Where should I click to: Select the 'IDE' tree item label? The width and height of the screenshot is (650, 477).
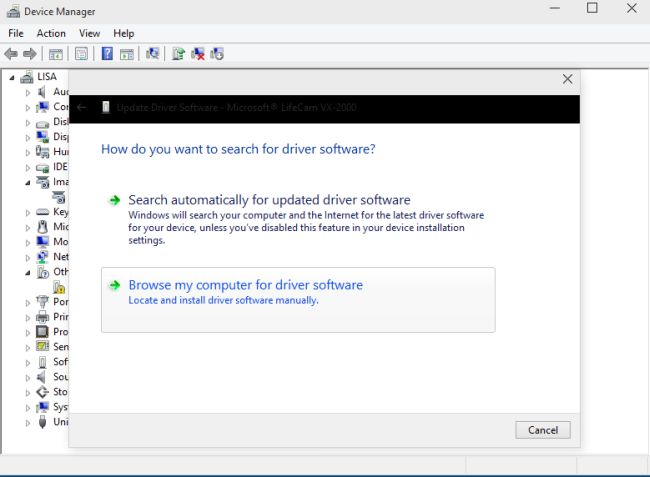pyautogui.click(x=61, y=167)
